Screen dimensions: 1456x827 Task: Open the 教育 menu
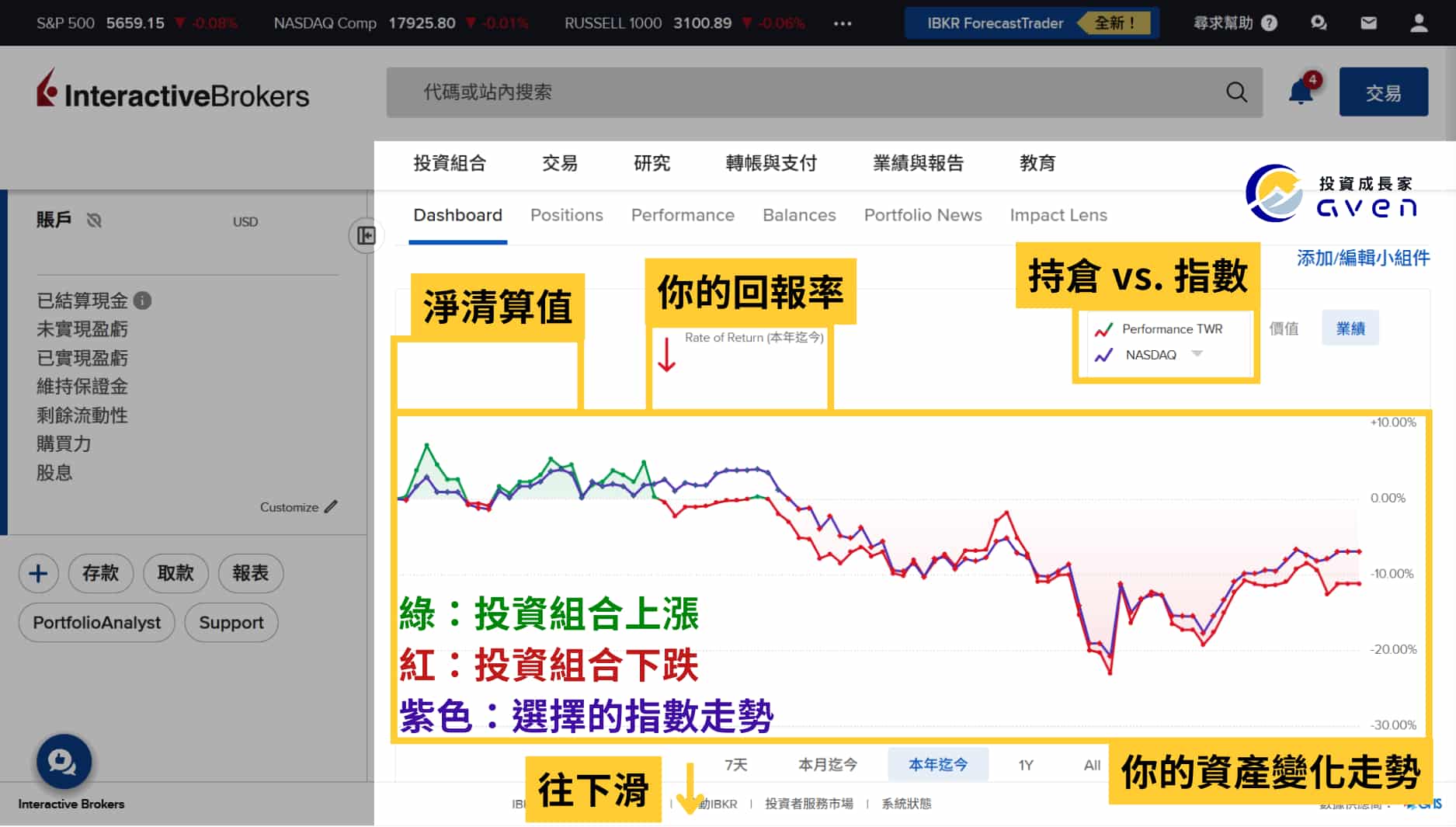point(1037,163)
